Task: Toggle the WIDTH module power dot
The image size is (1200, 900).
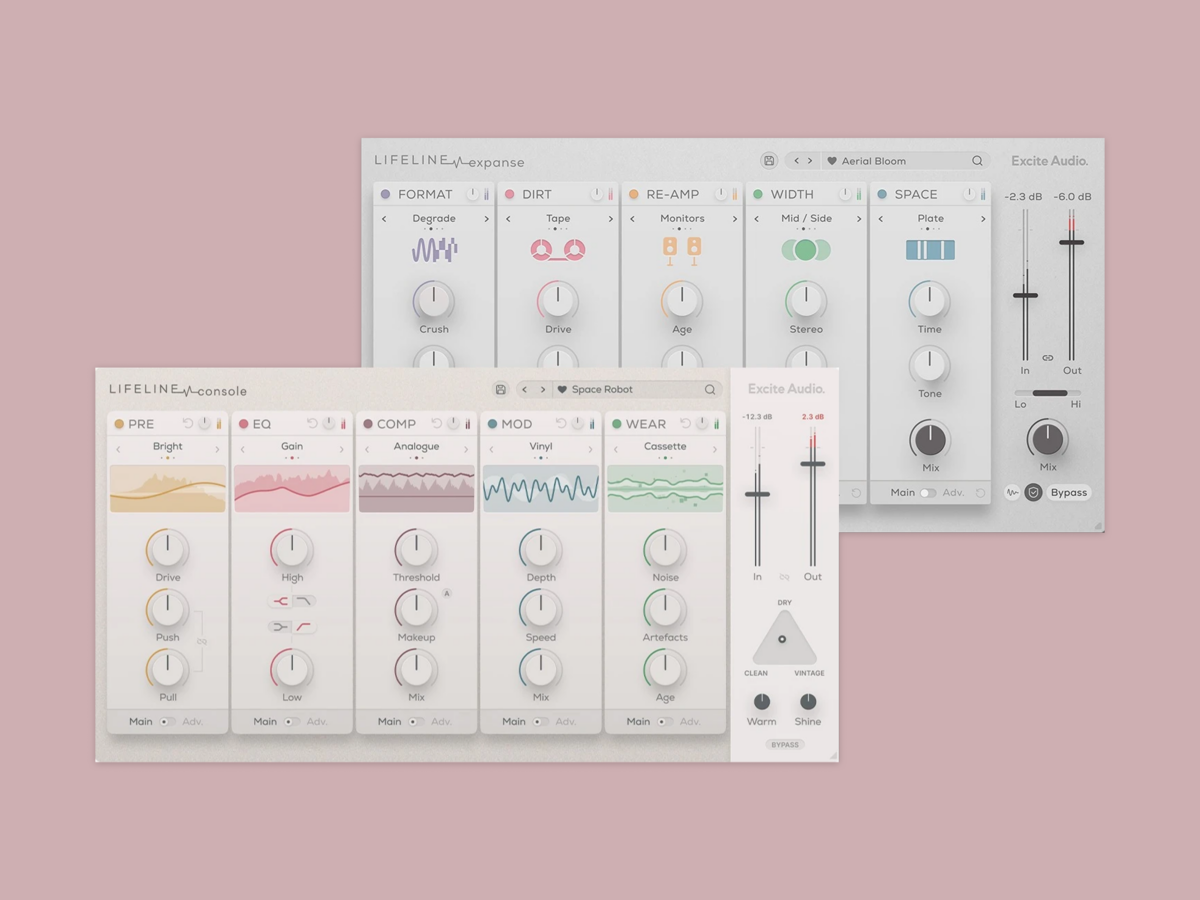Action: pyautogui.click(x=758, y=194)
